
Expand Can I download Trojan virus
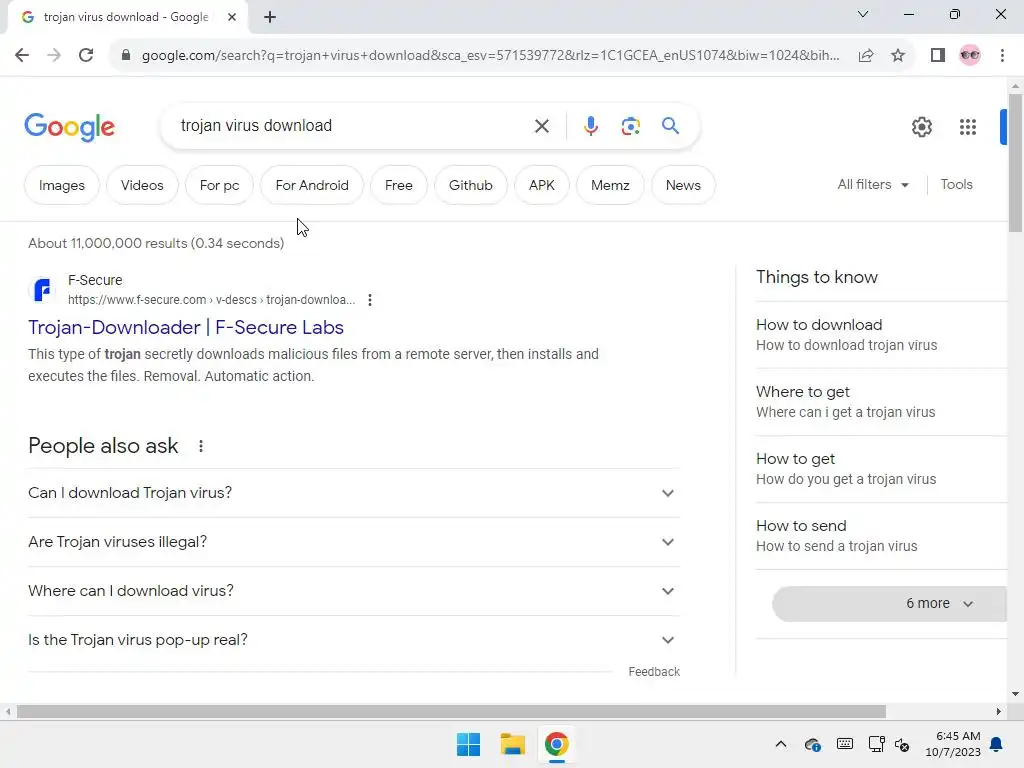353,493
